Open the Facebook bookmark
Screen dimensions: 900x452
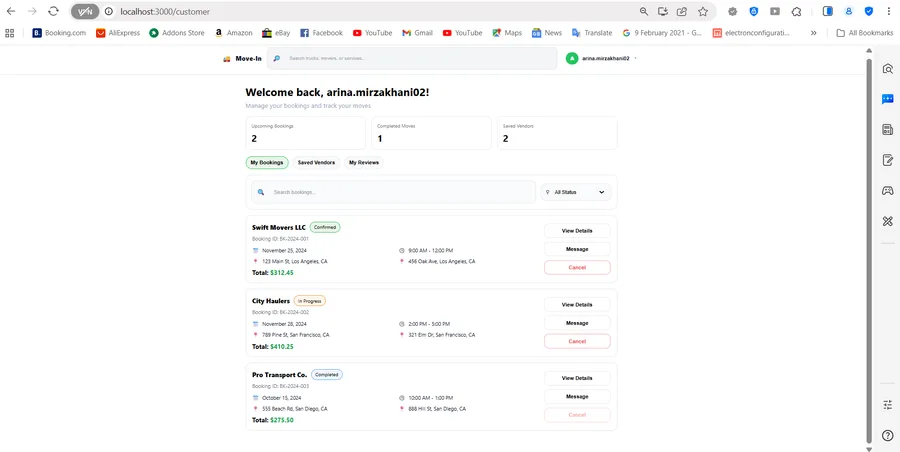click(x=321, y=33)
